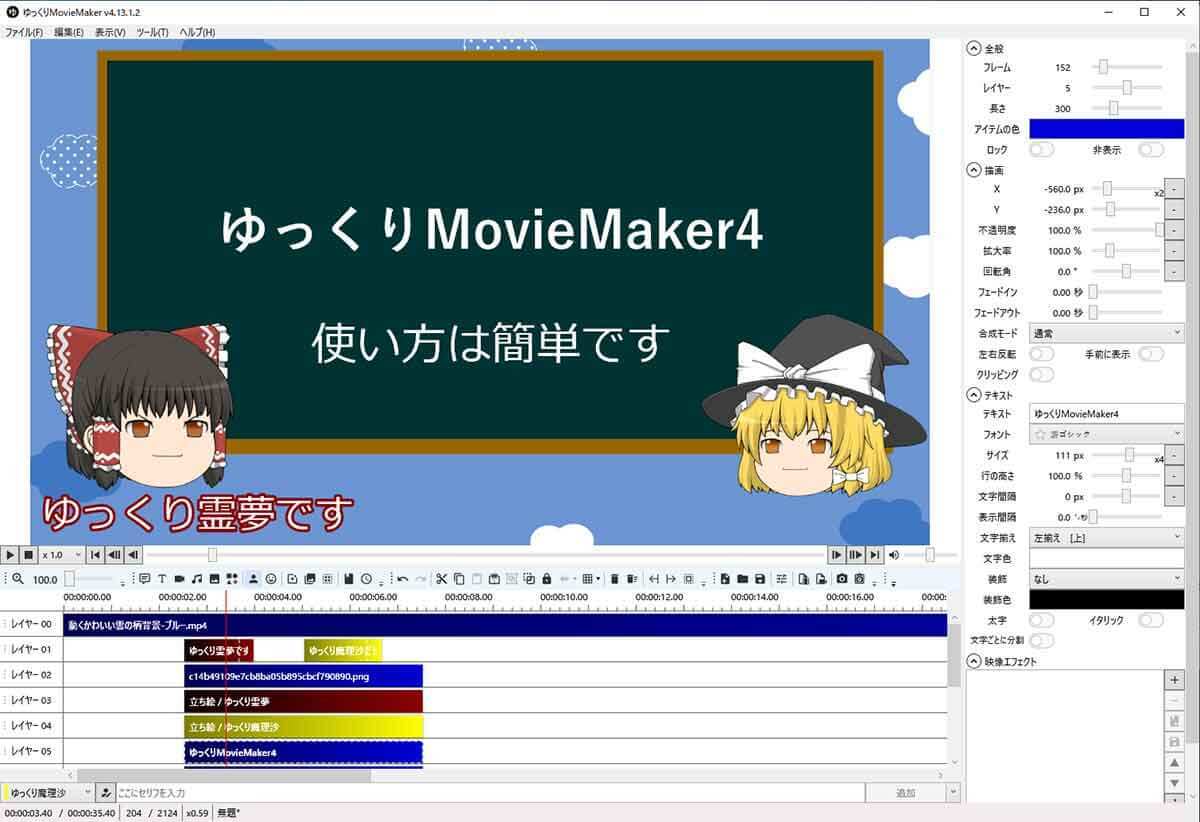Open the ヘルプ(H) menu

tap(197, 32)
